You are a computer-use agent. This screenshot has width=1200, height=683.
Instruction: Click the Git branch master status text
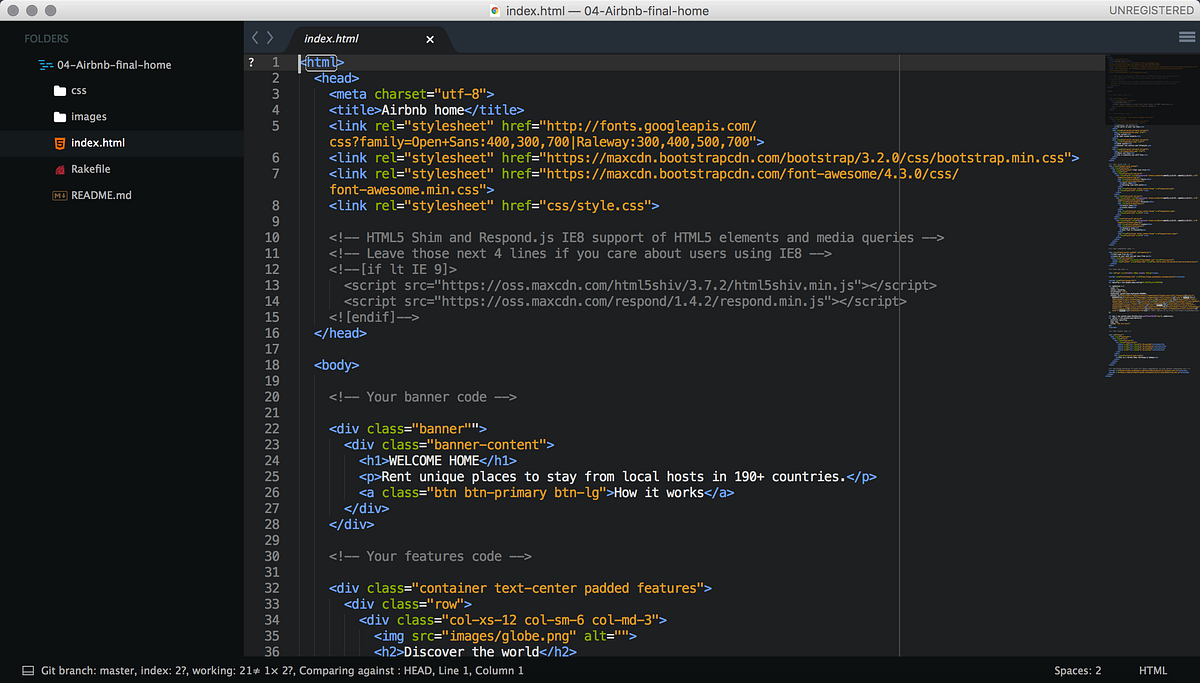click(x=90, y=670)
